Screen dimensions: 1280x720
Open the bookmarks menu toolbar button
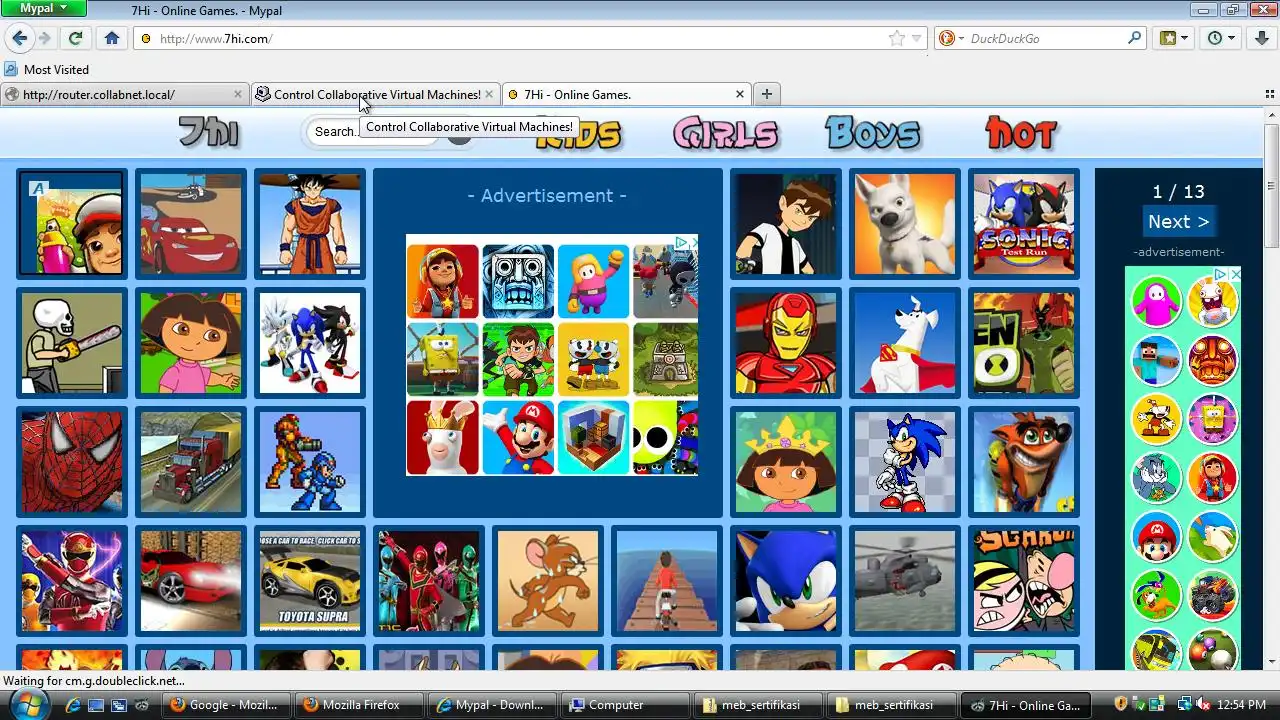(x=1174, y=38)
